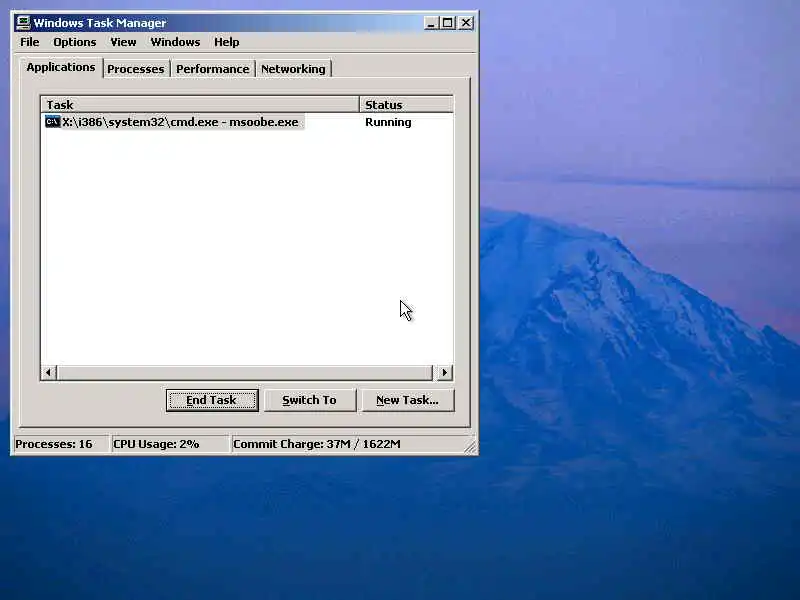Open the View menu

[x=123, y=42]
